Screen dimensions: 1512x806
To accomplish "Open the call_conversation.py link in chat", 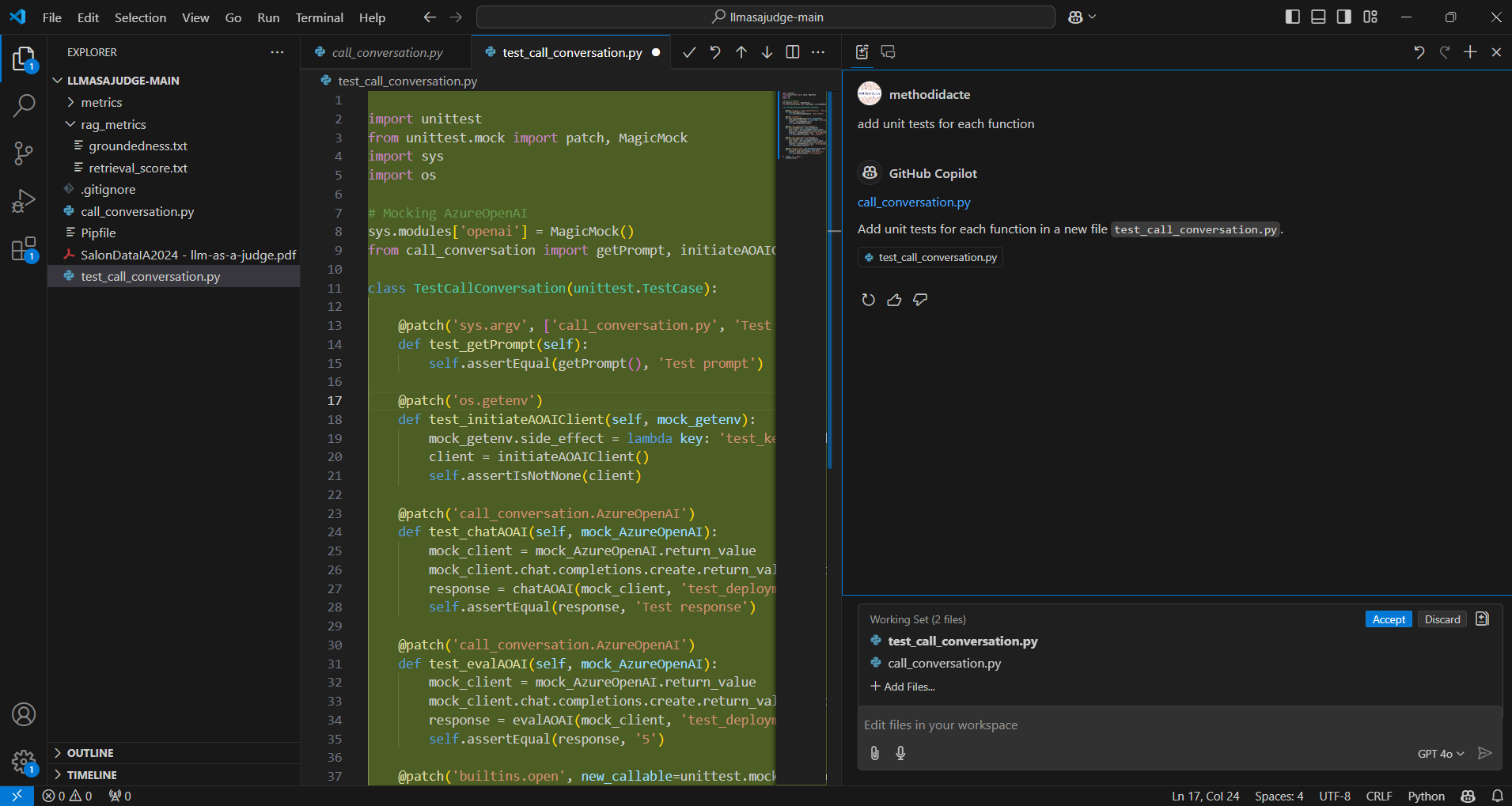I will (x=913, y=202).
